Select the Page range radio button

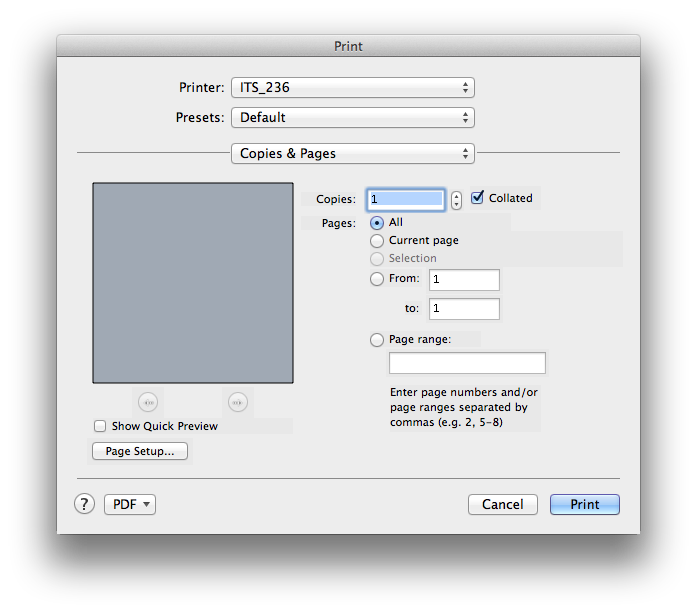click(x=377, y=339)
